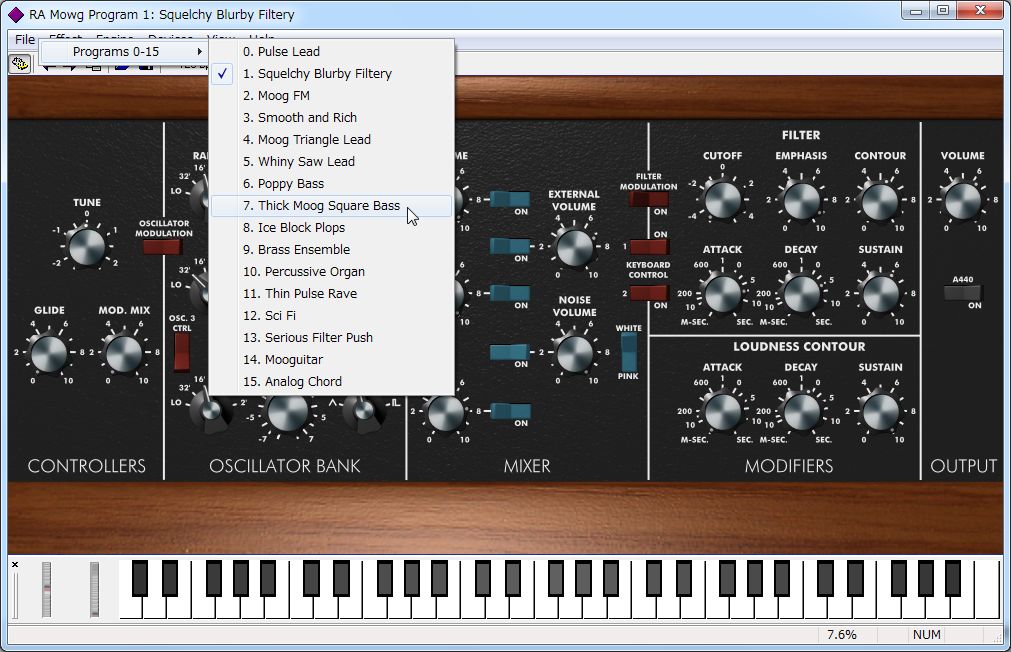This screenshot has width=1011, height=652.
Task: Toggle Noise Volume blue ON switch
Action: 510,352
